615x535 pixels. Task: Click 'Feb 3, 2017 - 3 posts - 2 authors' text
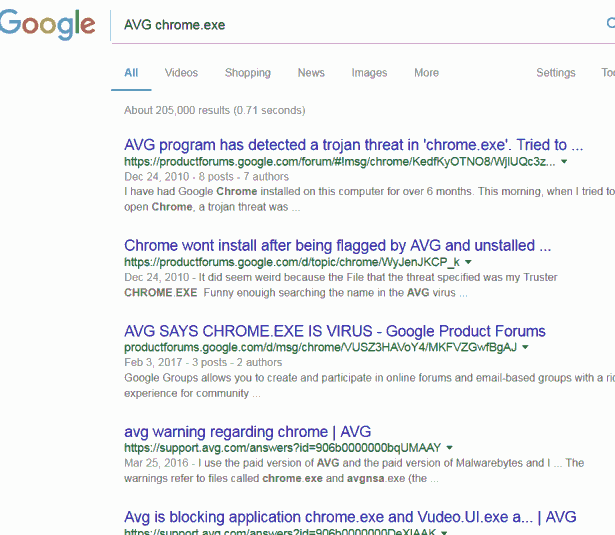click(203, 362)
